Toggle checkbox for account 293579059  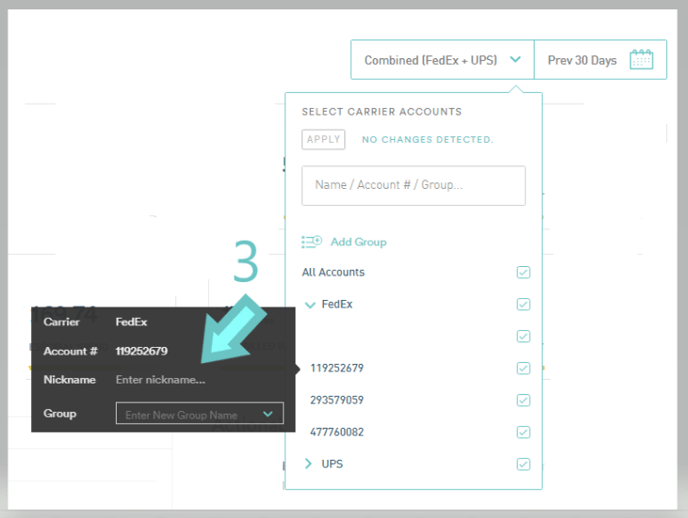pos(523,400)
